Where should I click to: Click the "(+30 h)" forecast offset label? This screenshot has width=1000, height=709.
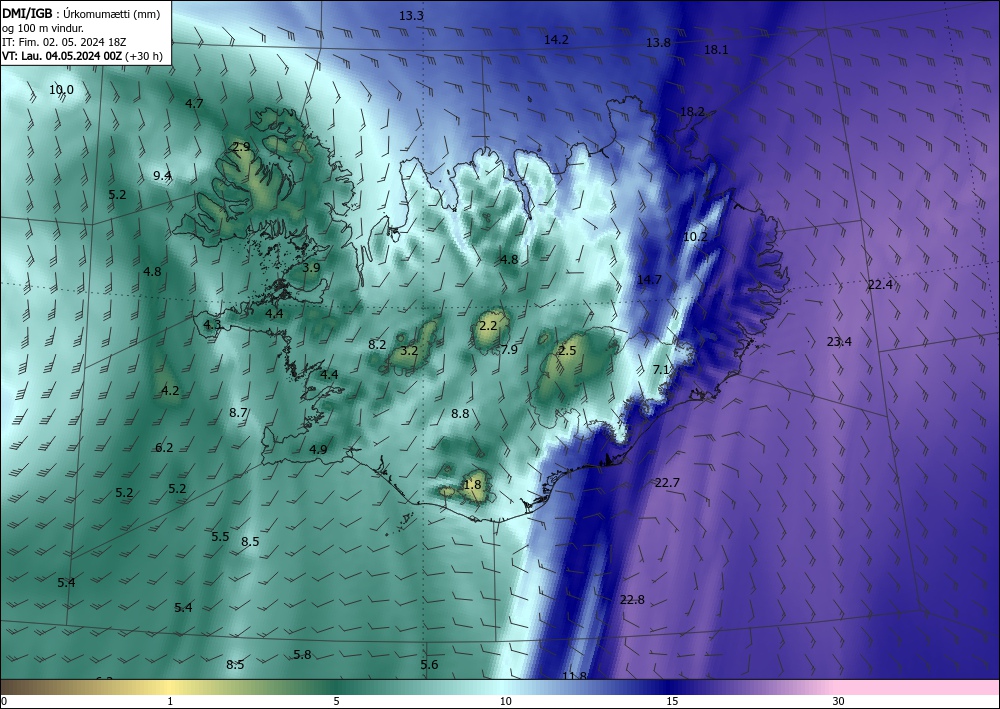144,56
